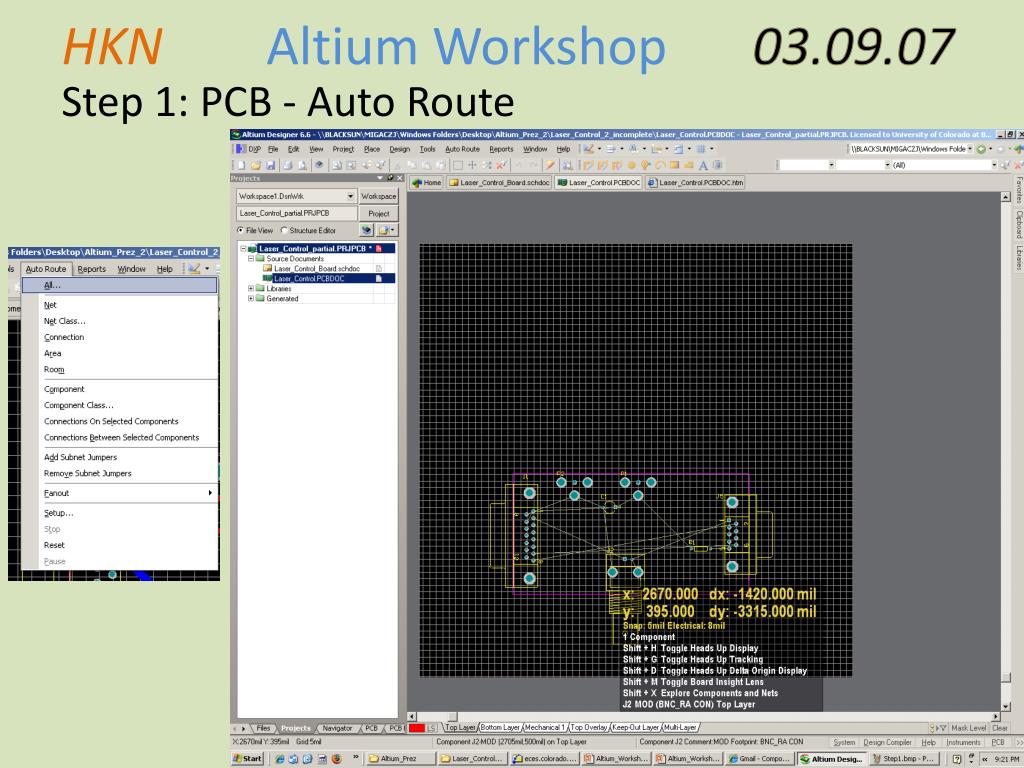Viewport: 1024px width, 768px height.
Task: Click the green navigation icon next to the address bar
Action: (981, 149)
